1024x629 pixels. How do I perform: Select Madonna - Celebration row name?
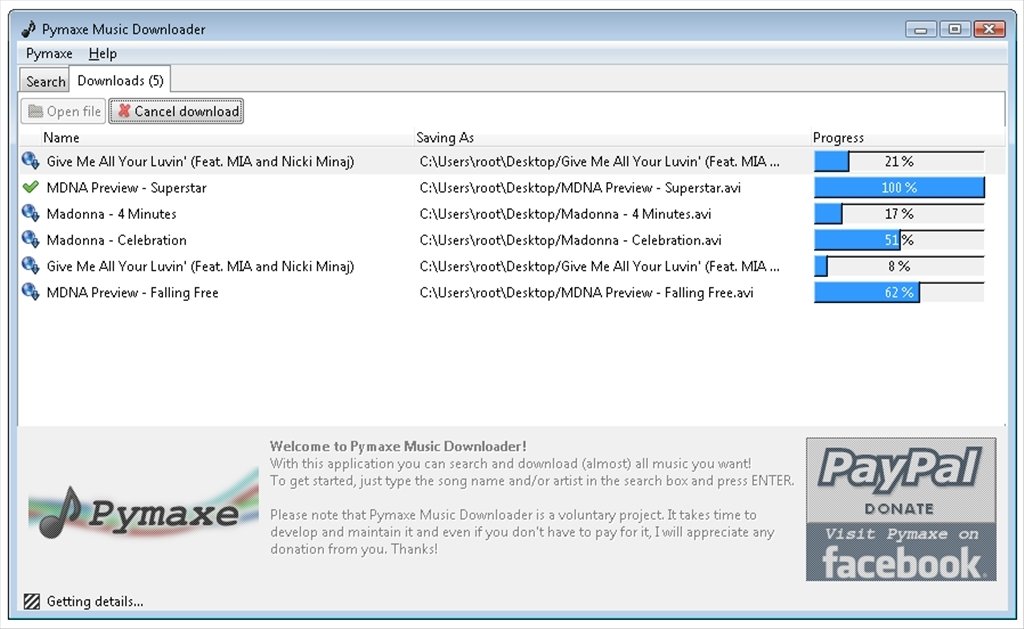[116, 240]
